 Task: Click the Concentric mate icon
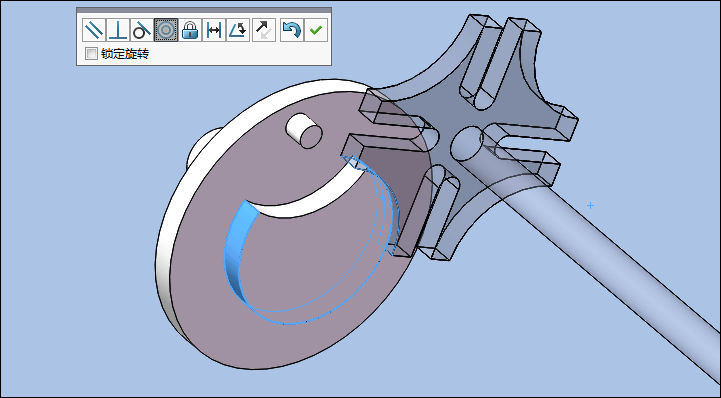click(x=166, y=30)
